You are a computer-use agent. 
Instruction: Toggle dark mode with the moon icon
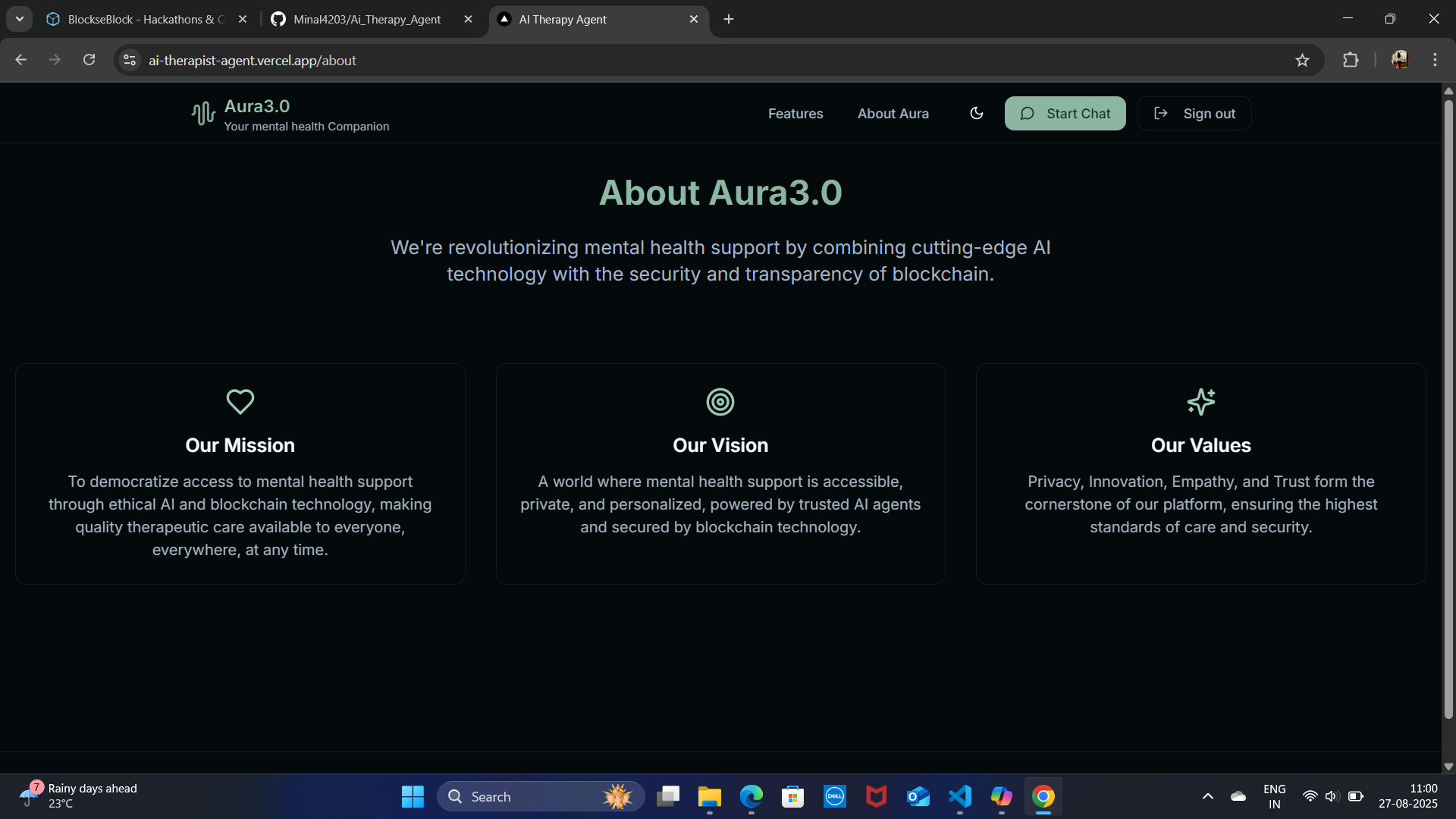[977, 113]
